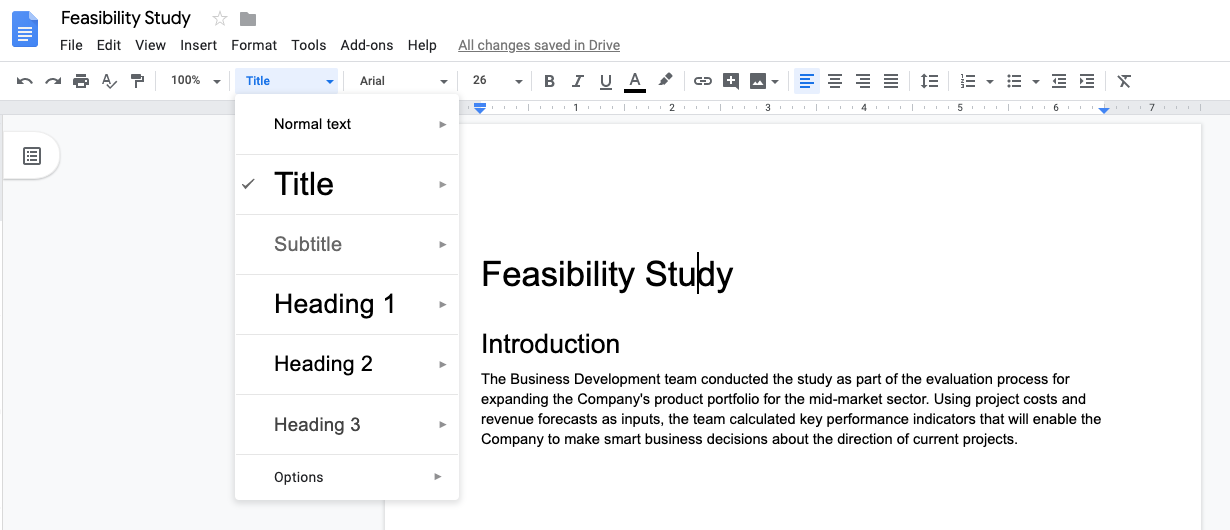
Task: Print the document
Action: click(x=81, y=81)
